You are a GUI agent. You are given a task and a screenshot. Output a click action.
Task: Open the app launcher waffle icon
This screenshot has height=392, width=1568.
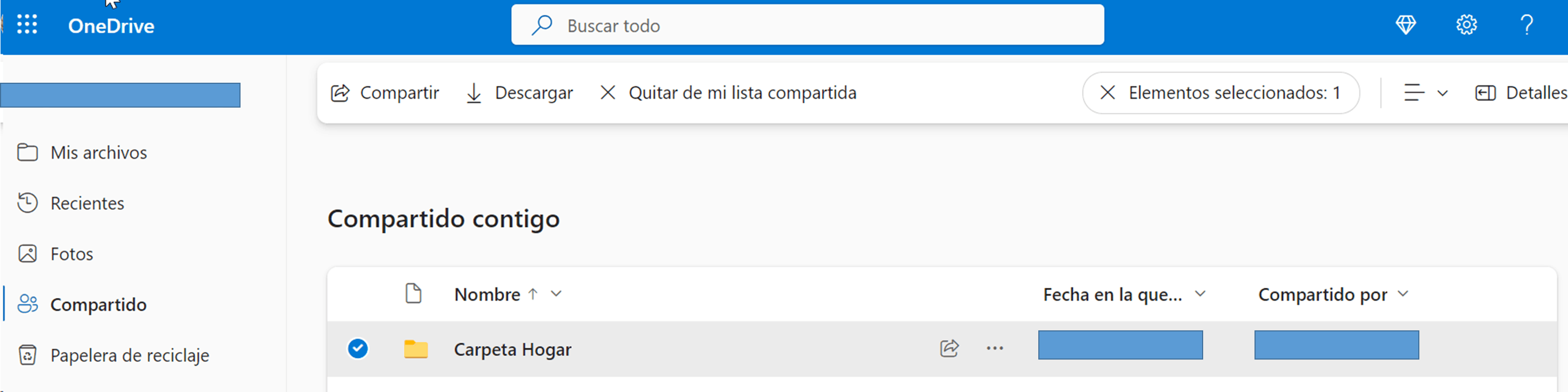click(x=27, y=25)
